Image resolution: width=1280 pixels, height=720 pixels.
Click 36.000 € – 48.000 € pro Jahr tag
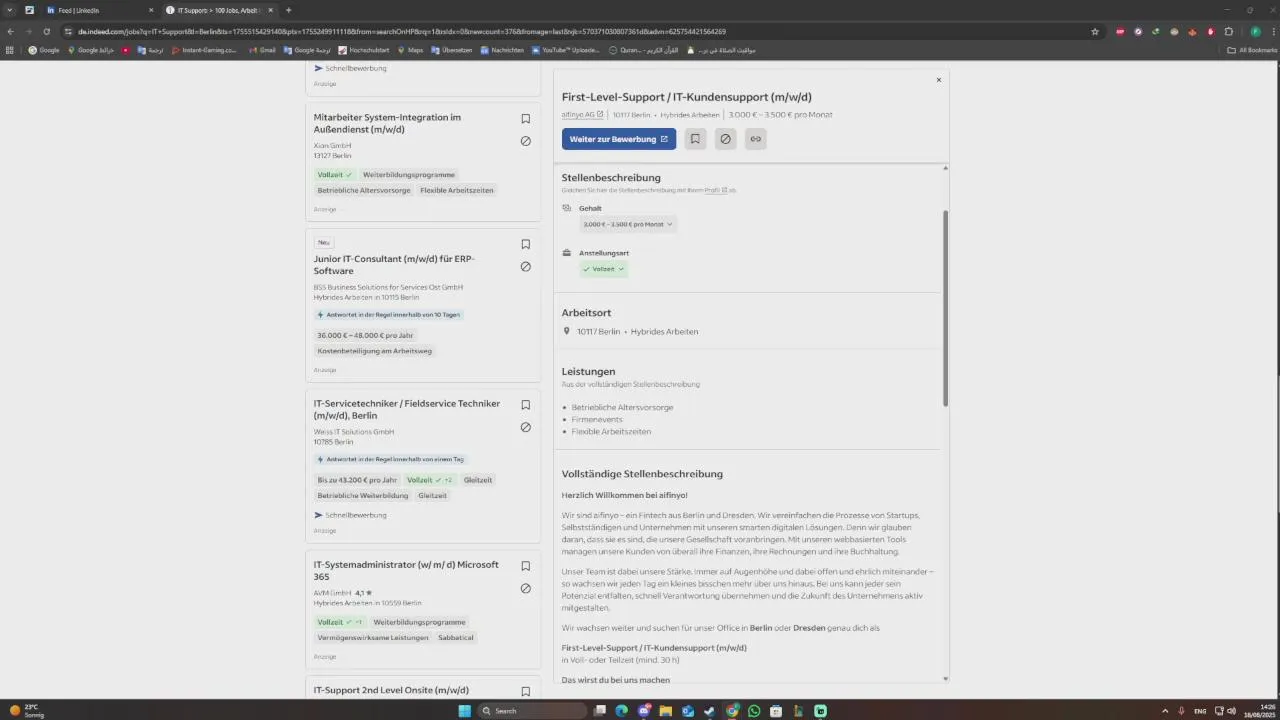click(x=365, y=335)
